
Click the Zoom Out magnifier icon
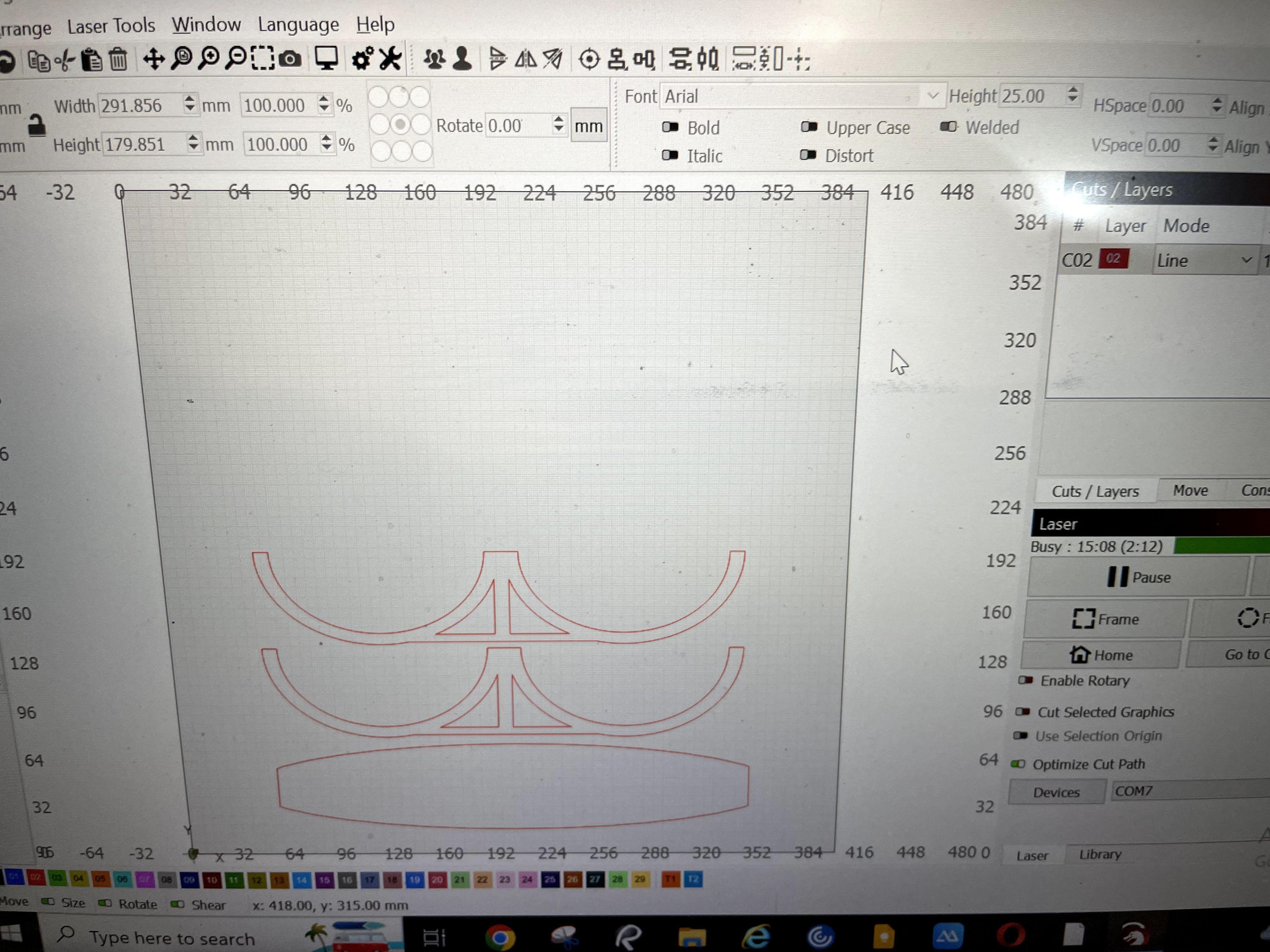coord(236,59)
